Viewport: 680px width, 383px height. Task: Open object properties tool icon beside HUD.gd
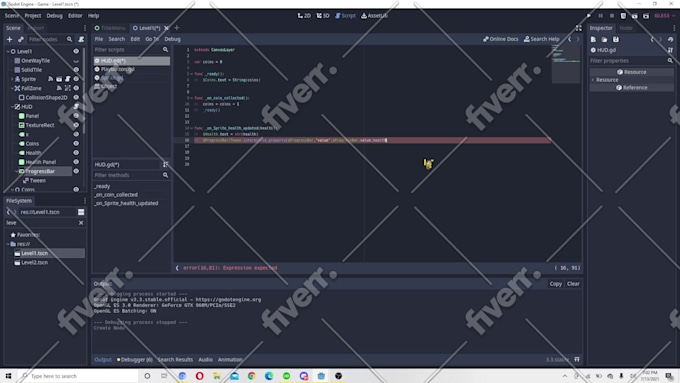click(x=670, y=50)
